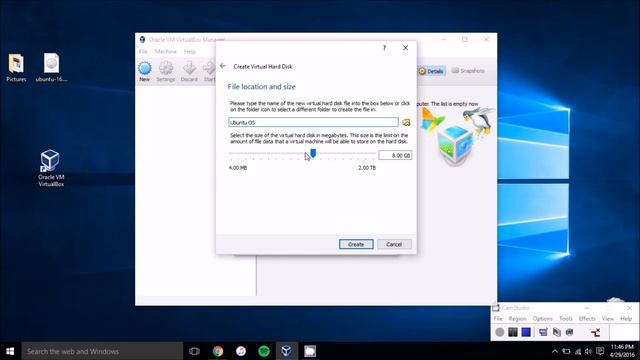Open CamStudio Options menu
Image resolution: width=640 pixels, height=360 pixels.
(542, 318)
